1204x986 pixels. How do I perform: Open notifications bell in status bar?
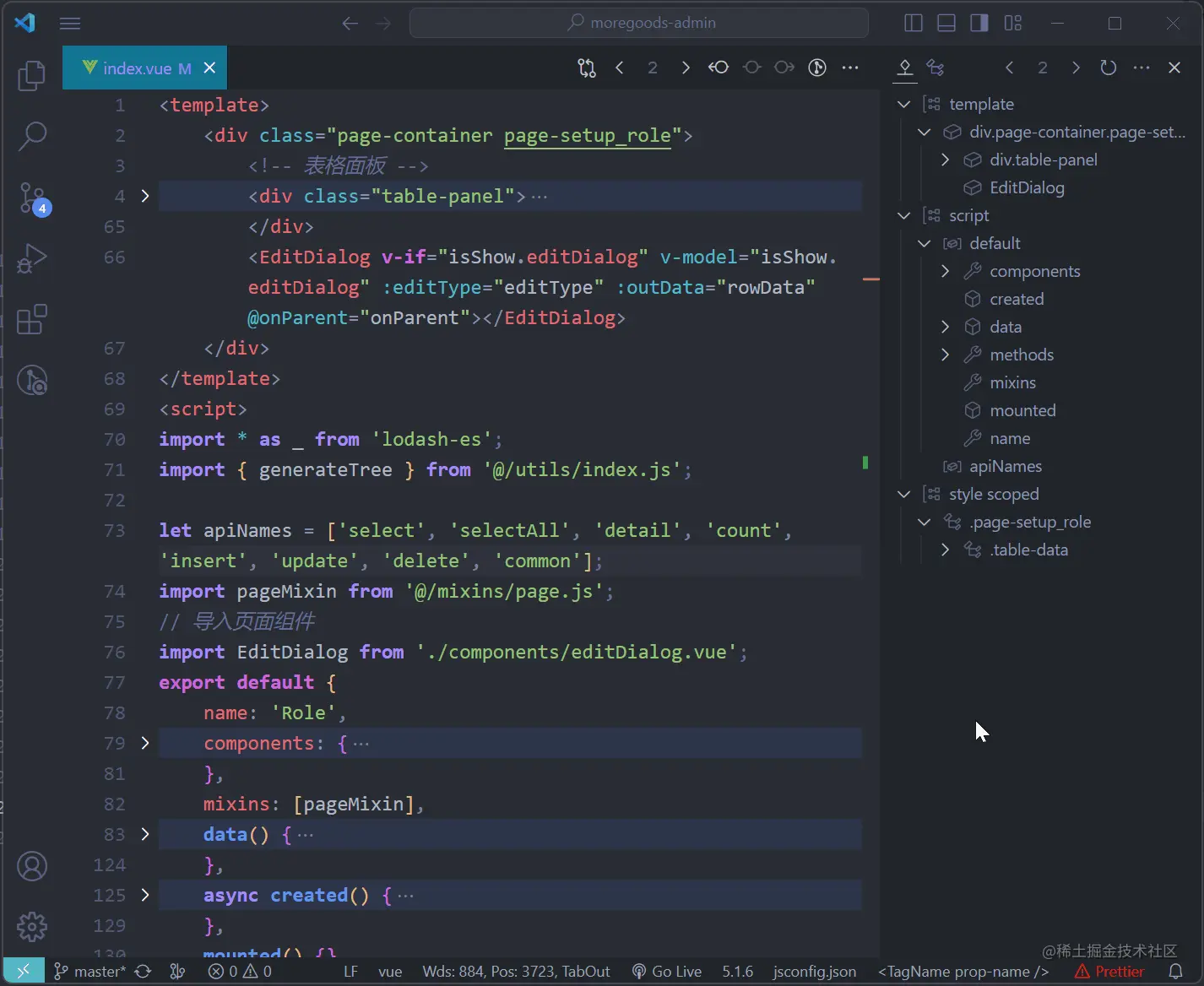coord(1175,972)
